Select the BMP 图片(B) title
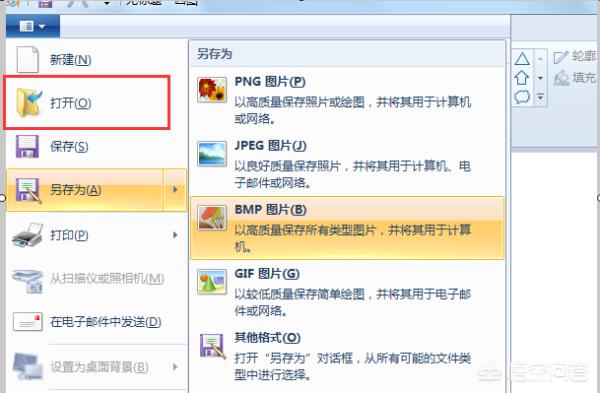The image size is (600, 393). point(271,210)
